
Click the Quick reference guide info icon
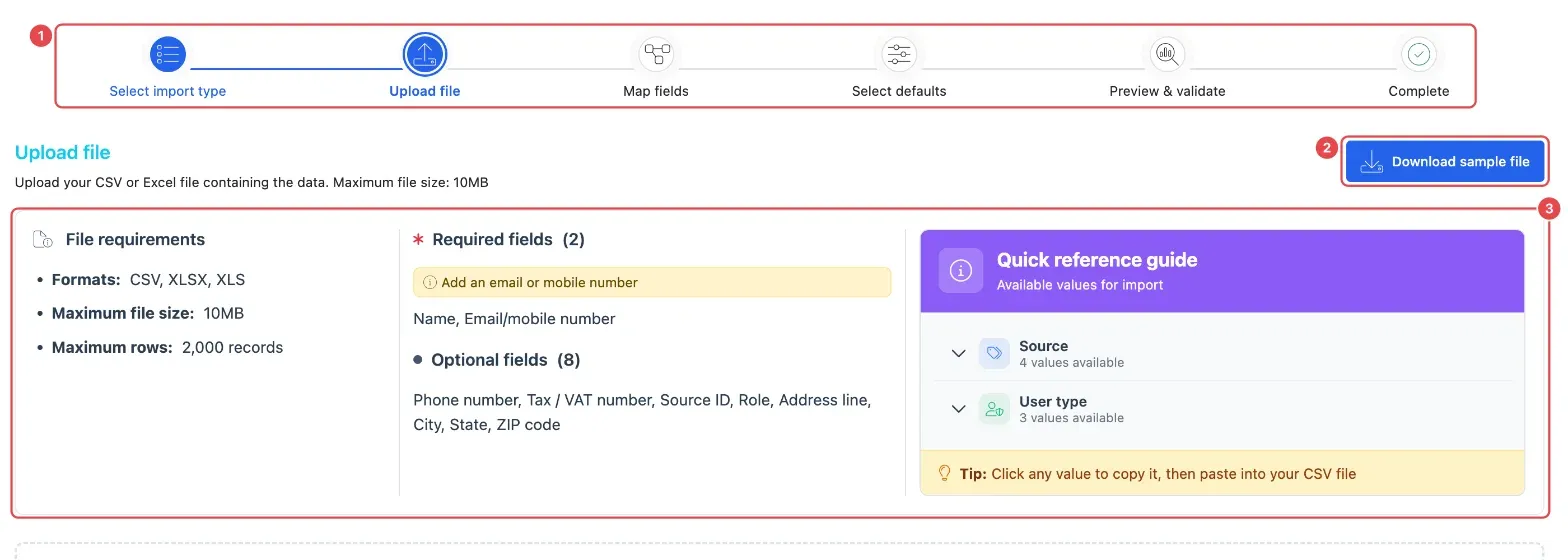pyautogui.click(x=960, y=270)
